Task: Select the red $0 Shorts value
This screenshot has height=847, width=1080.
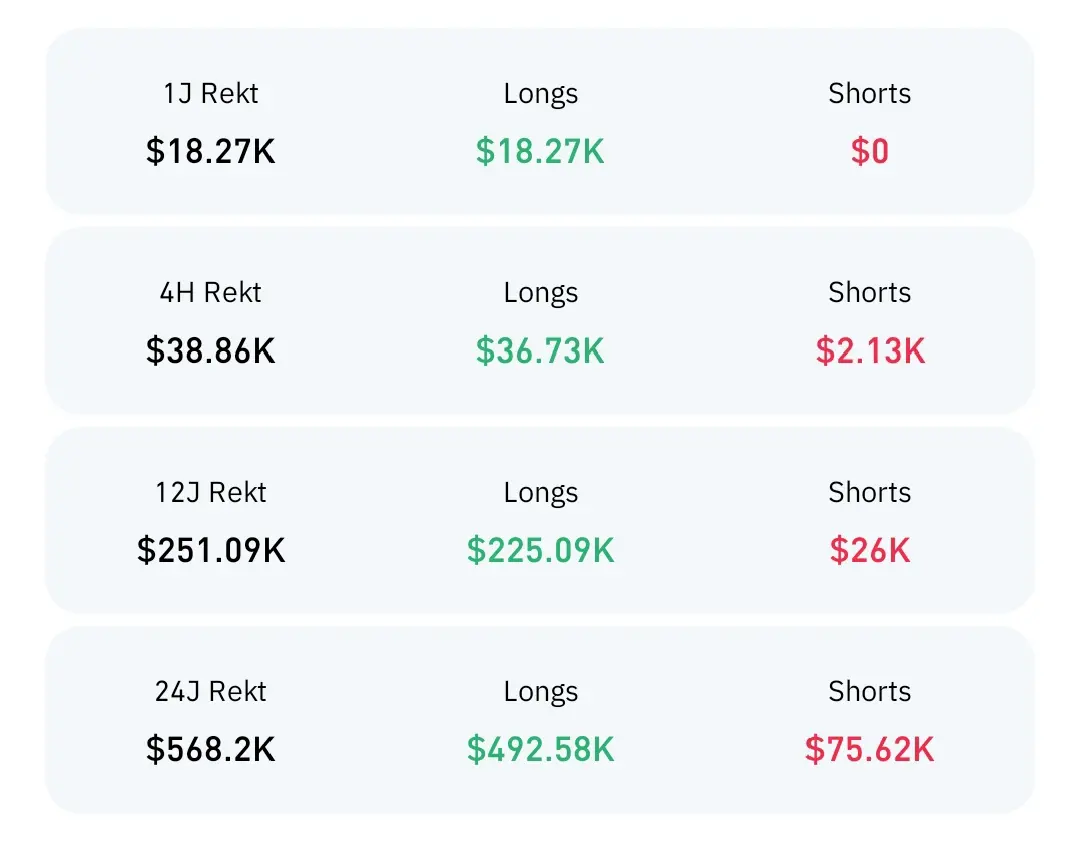Action: (x=869, y=151)
